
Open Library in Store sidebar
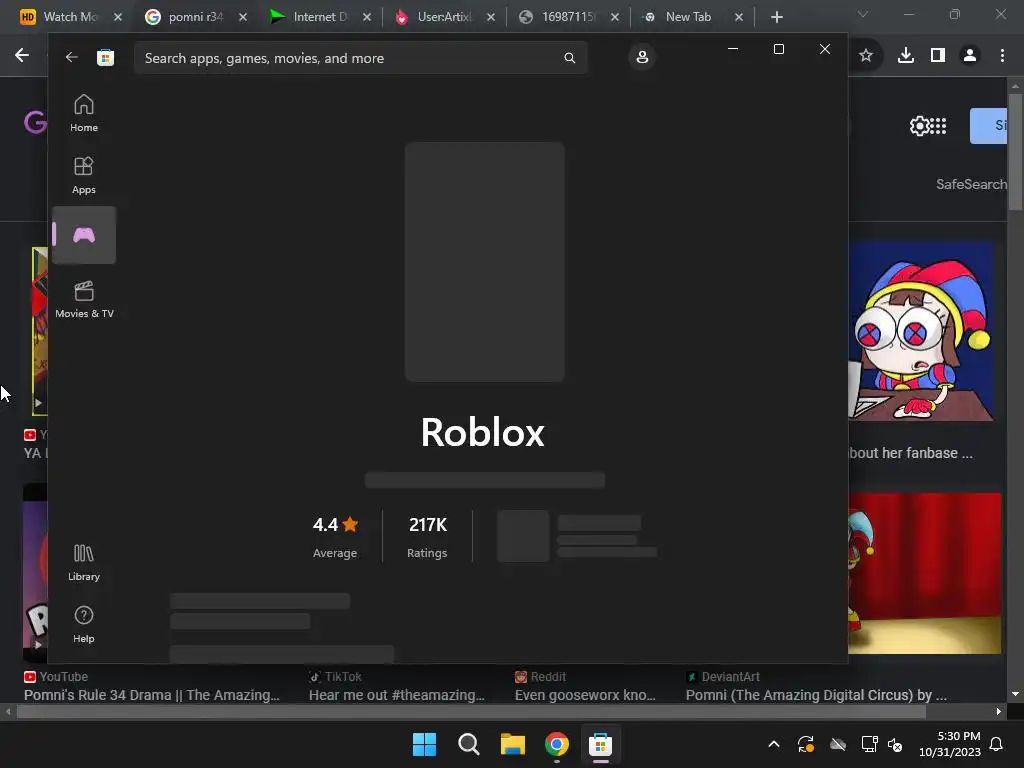point(84,562)
